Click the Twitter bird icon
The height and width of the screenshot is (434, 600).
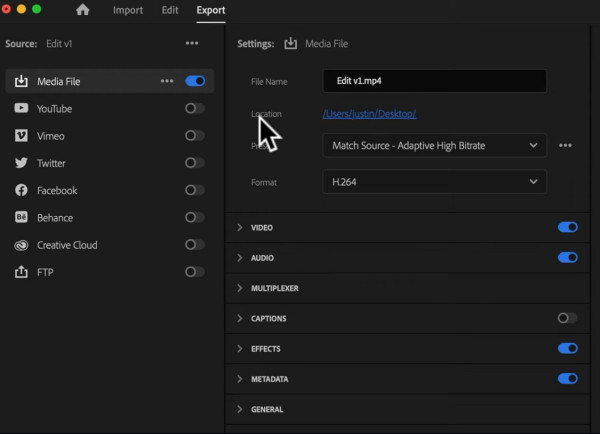(x=21, y=163)
